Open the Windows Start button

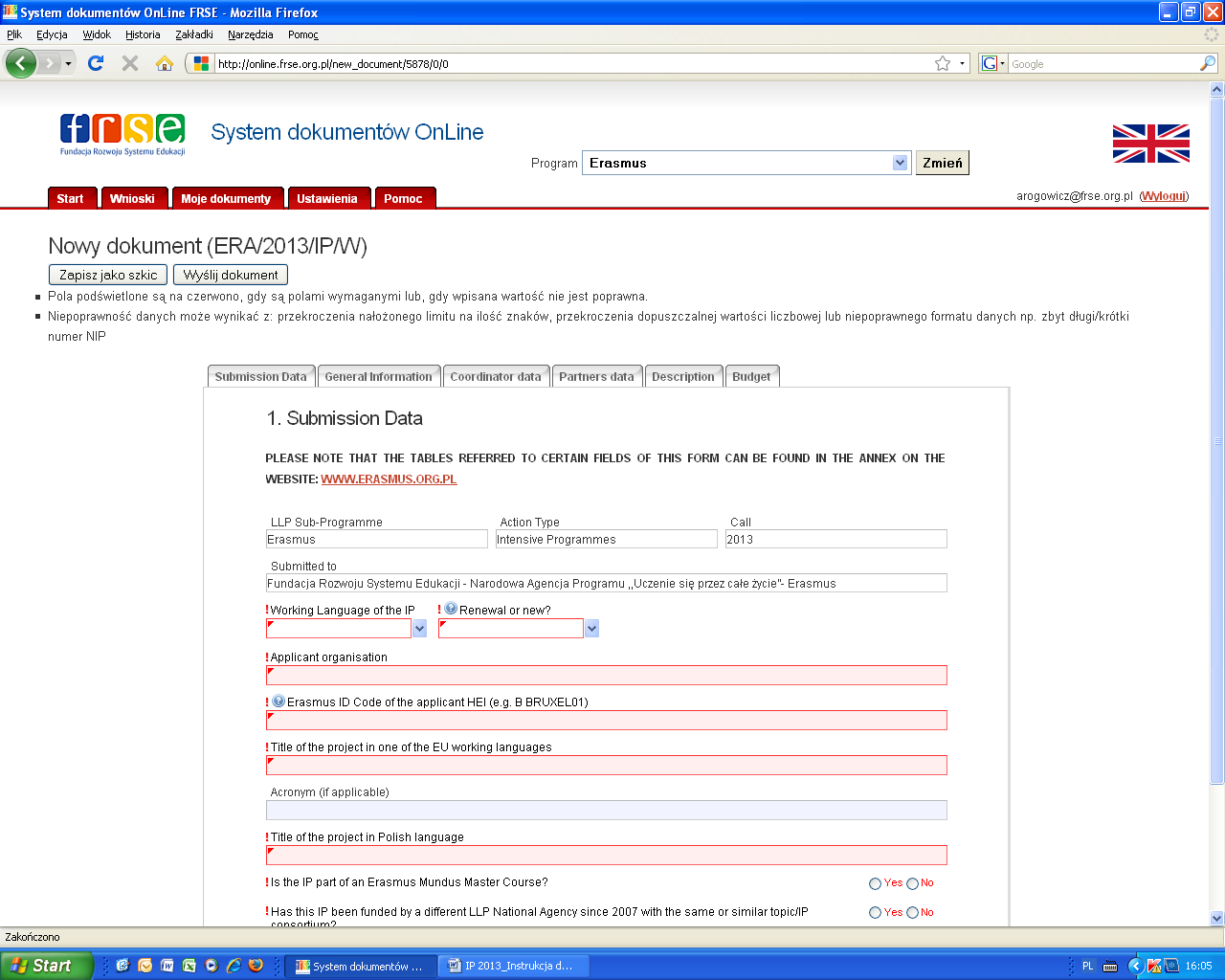point(46,966)
